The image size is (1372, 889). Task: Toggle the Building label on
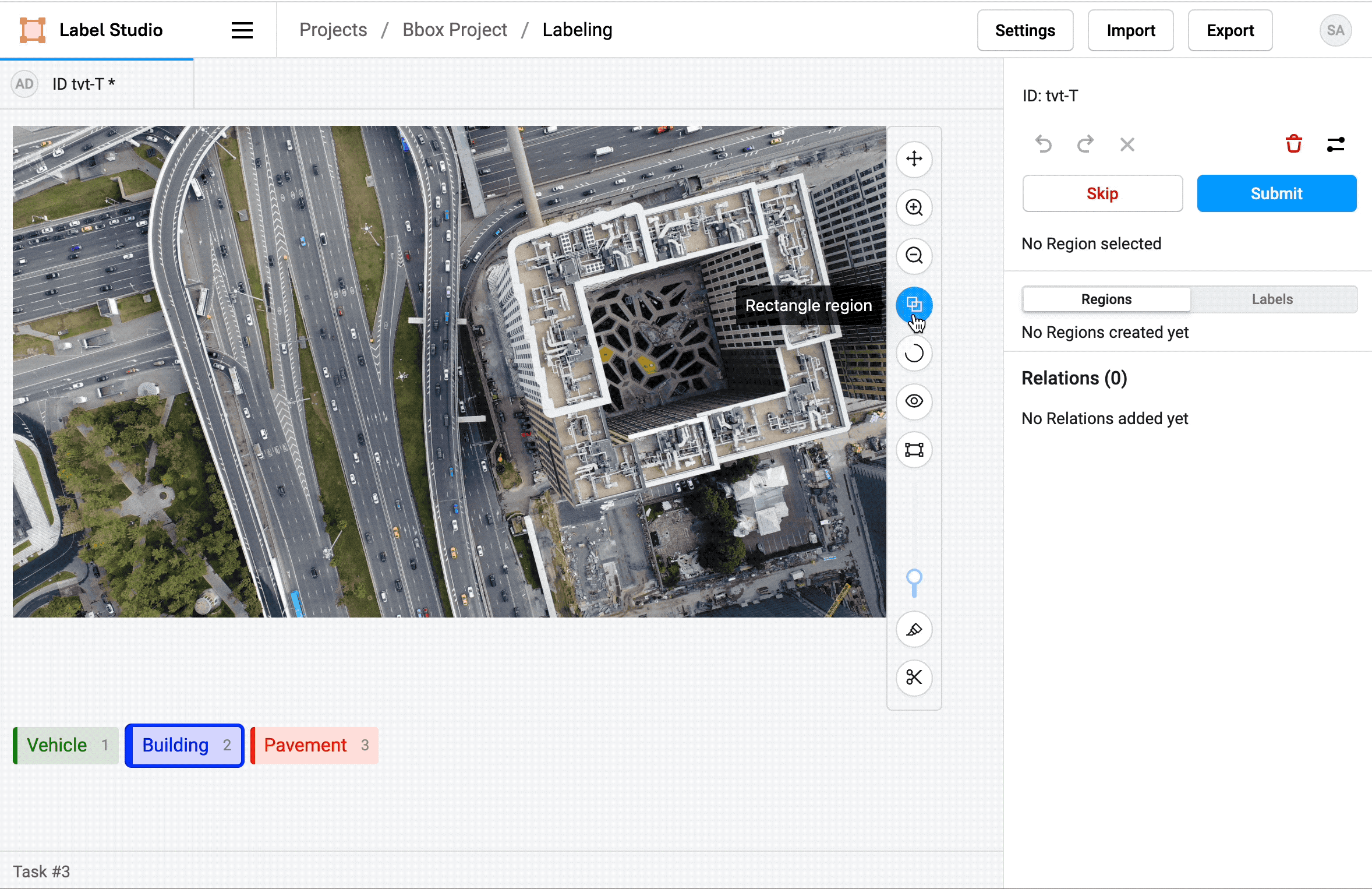pyautogui.click(x=184, y=745)
